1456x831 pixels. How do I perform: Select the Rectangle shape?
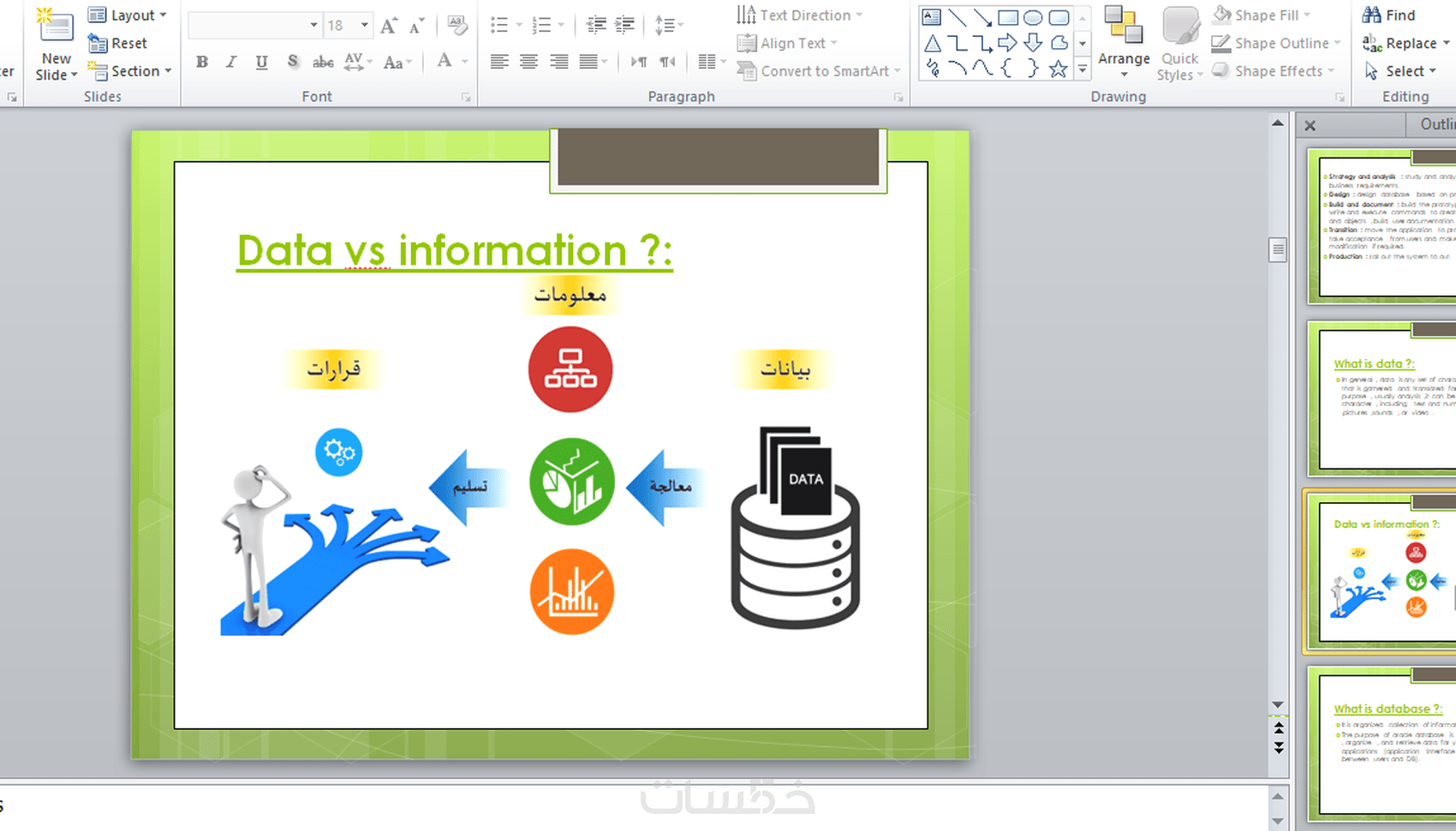pyautogui.click(x=1008, y=17)
